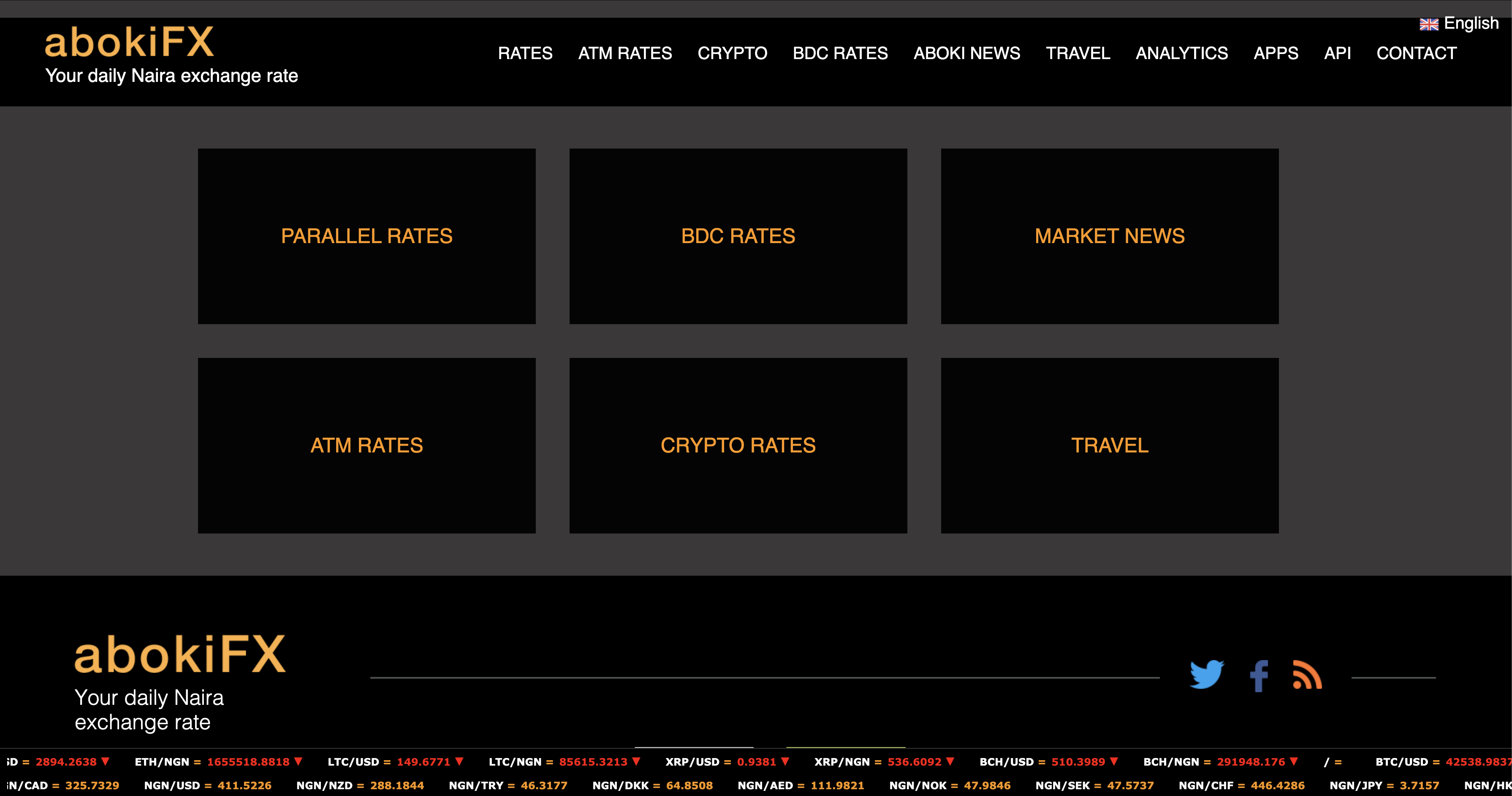Click the abokiFX footer logo
The width and height of the screenshot is (1512, 796).
179,655
